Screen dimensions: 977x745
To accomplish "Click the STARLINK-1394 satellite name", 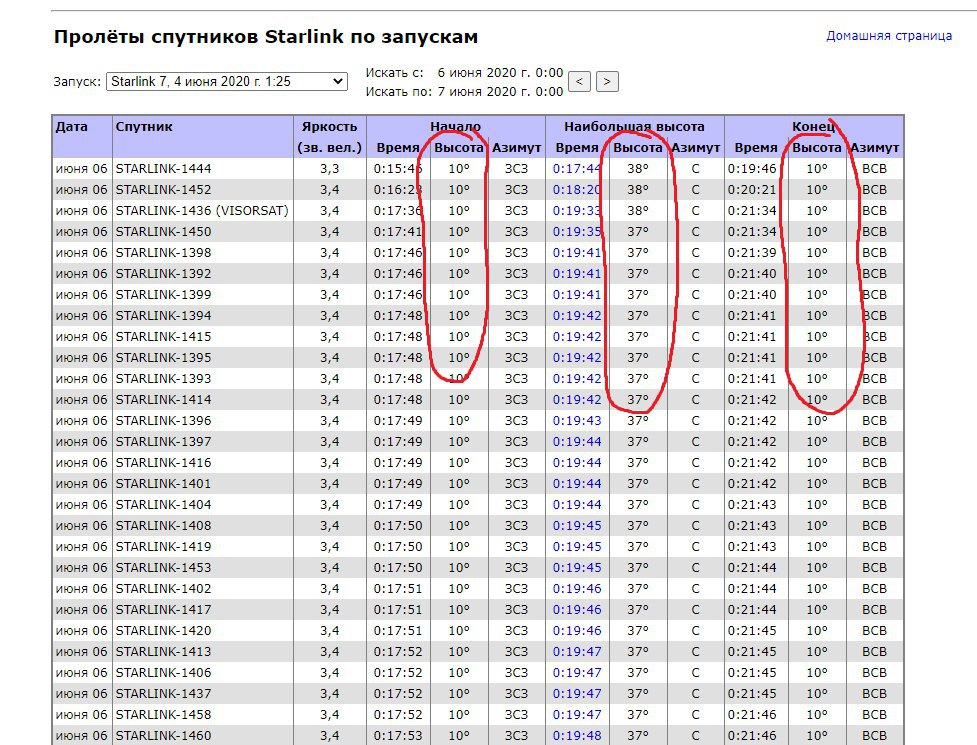I will [163, 316].
